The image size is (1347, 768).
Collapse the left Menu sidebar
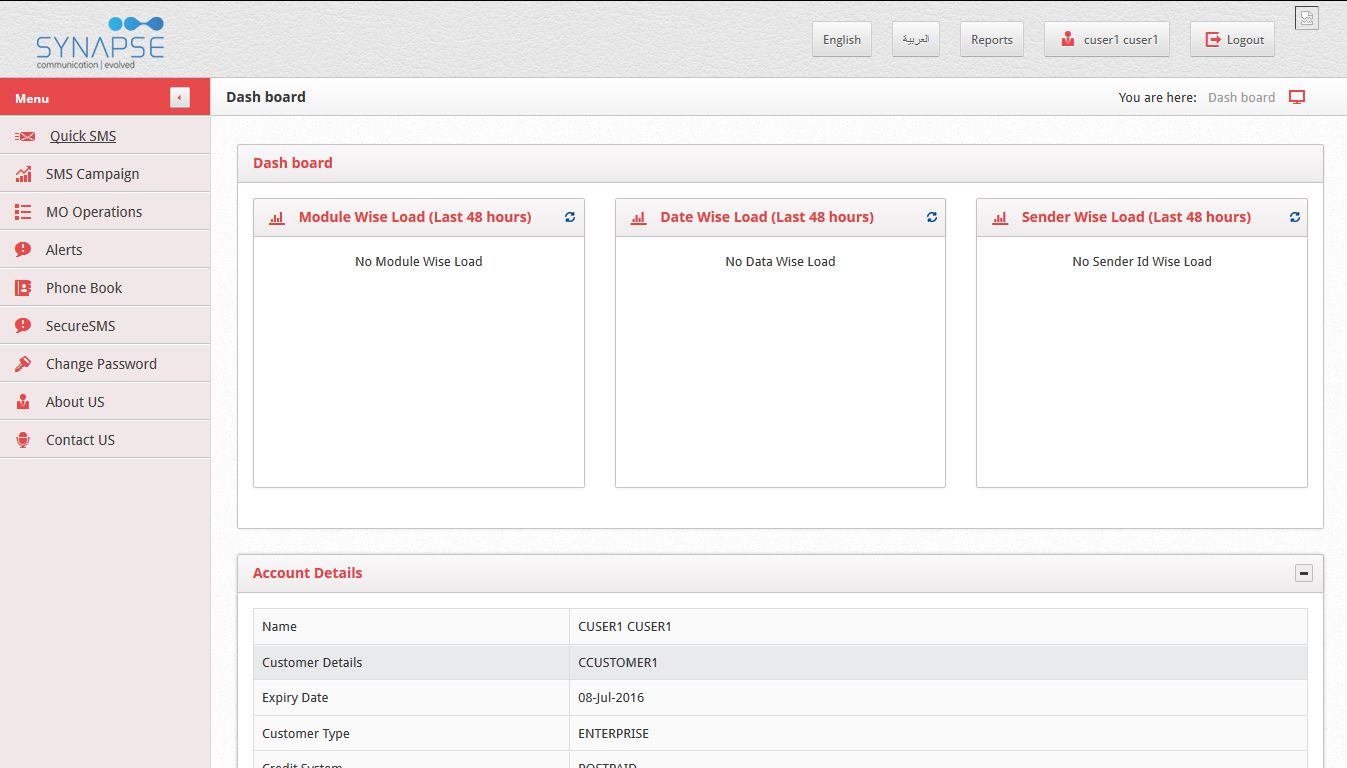[179, 97]
